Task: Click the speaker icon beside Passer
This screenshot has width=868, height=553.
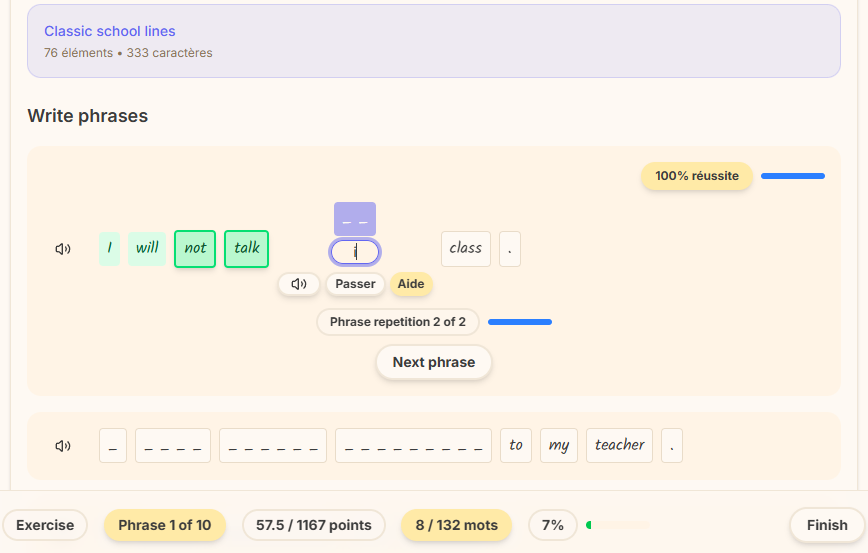Action: tap(299, 284)
